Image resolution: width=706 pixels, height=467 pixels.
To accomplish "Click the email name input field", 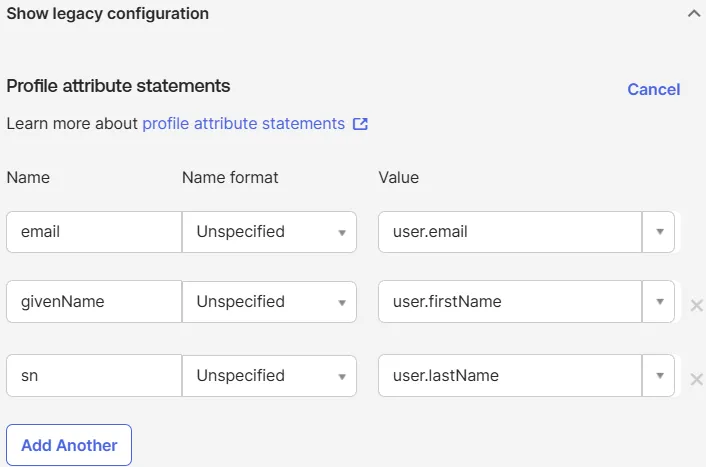I will coord(94,232).
